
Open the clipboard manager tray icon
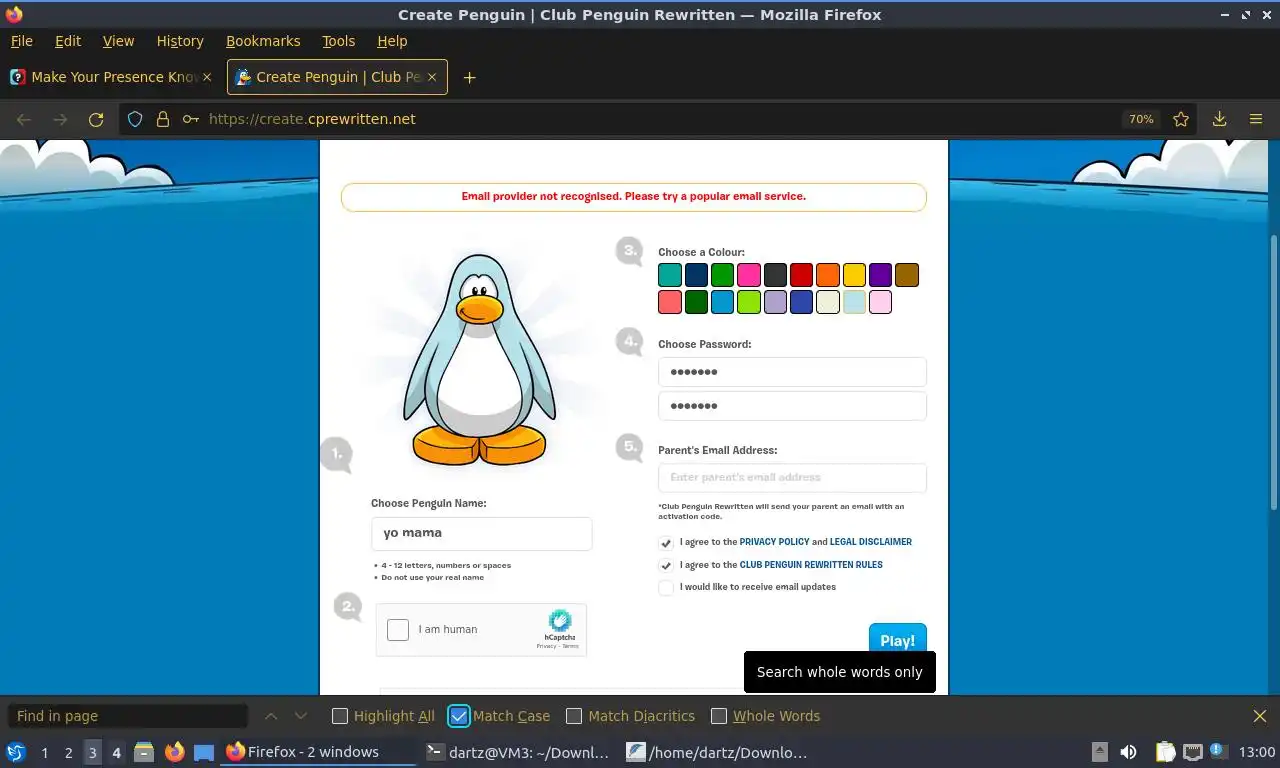1165,752
